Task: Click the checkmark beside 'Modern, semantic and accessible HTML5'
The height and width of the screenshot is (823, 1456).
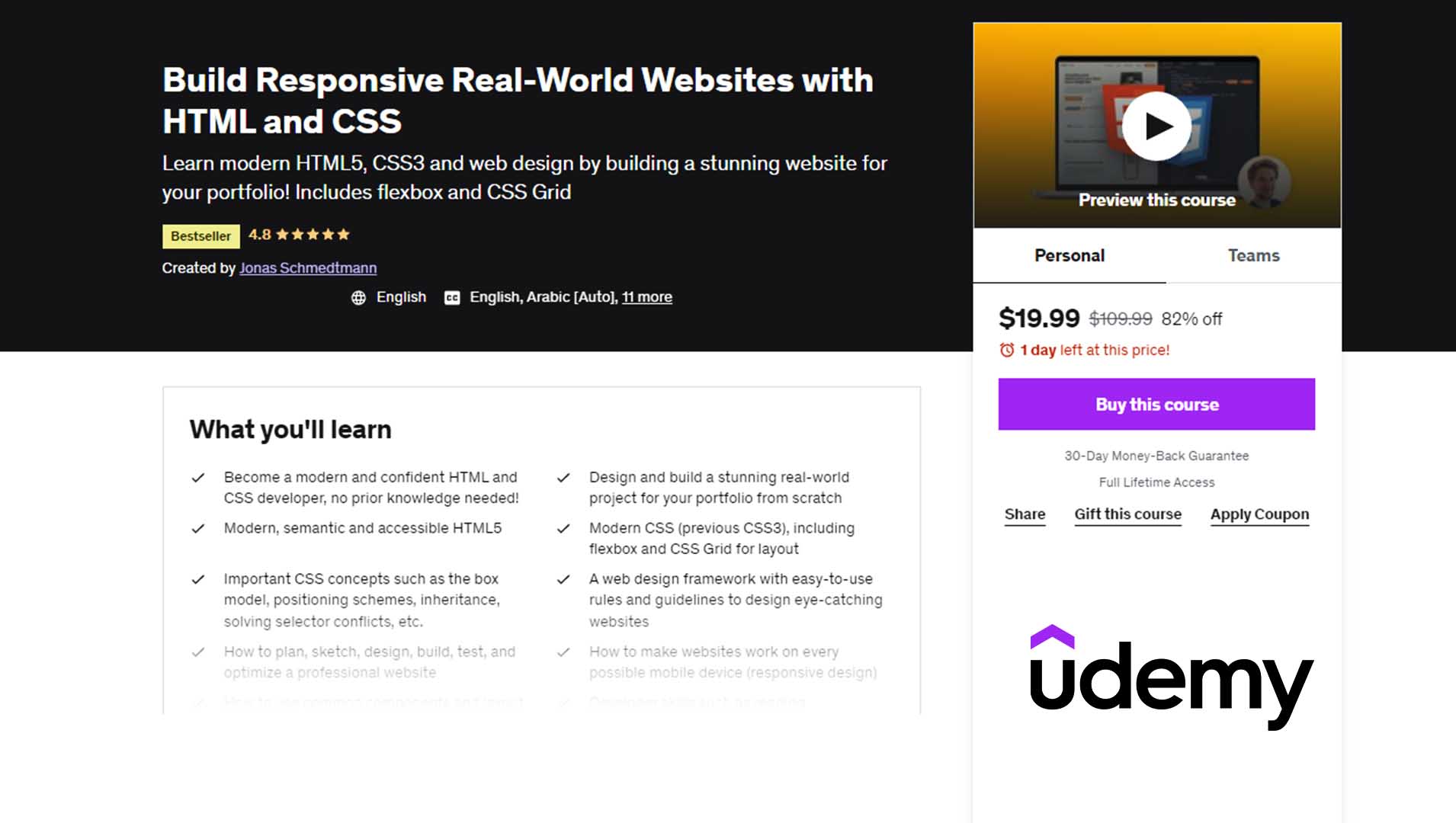Action: click(x=199, y=527)
